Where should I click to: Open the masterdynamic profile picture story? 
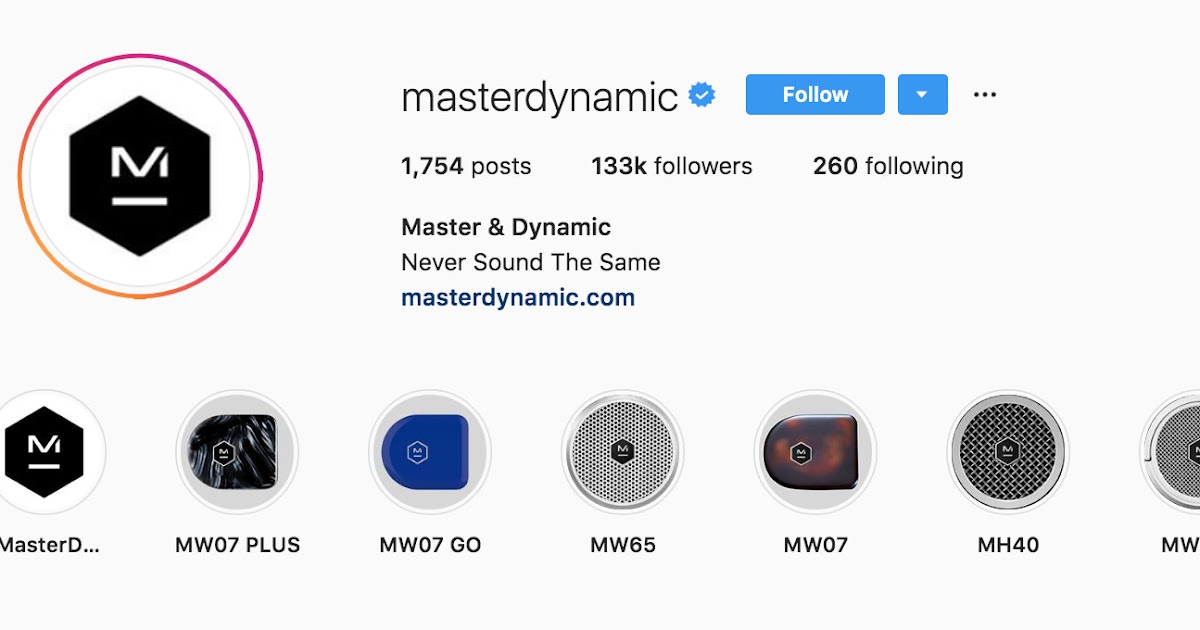coord(140,176)
